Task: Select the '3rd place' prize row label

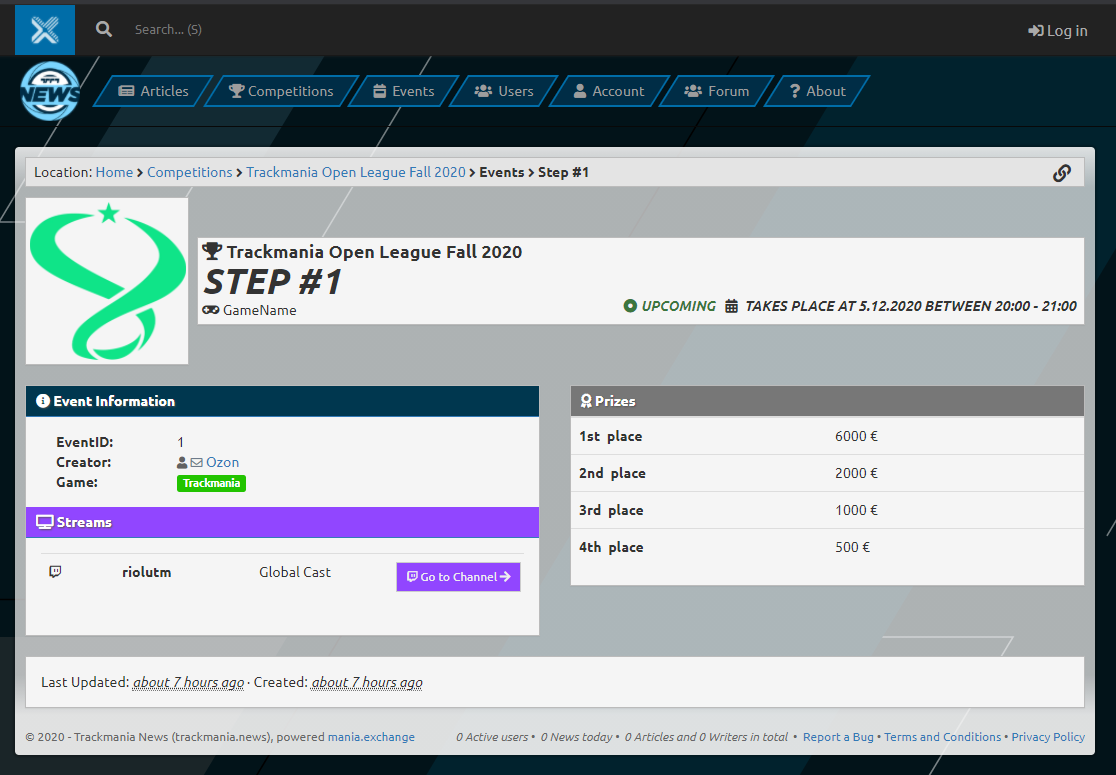Action: [x=611, y=510]
